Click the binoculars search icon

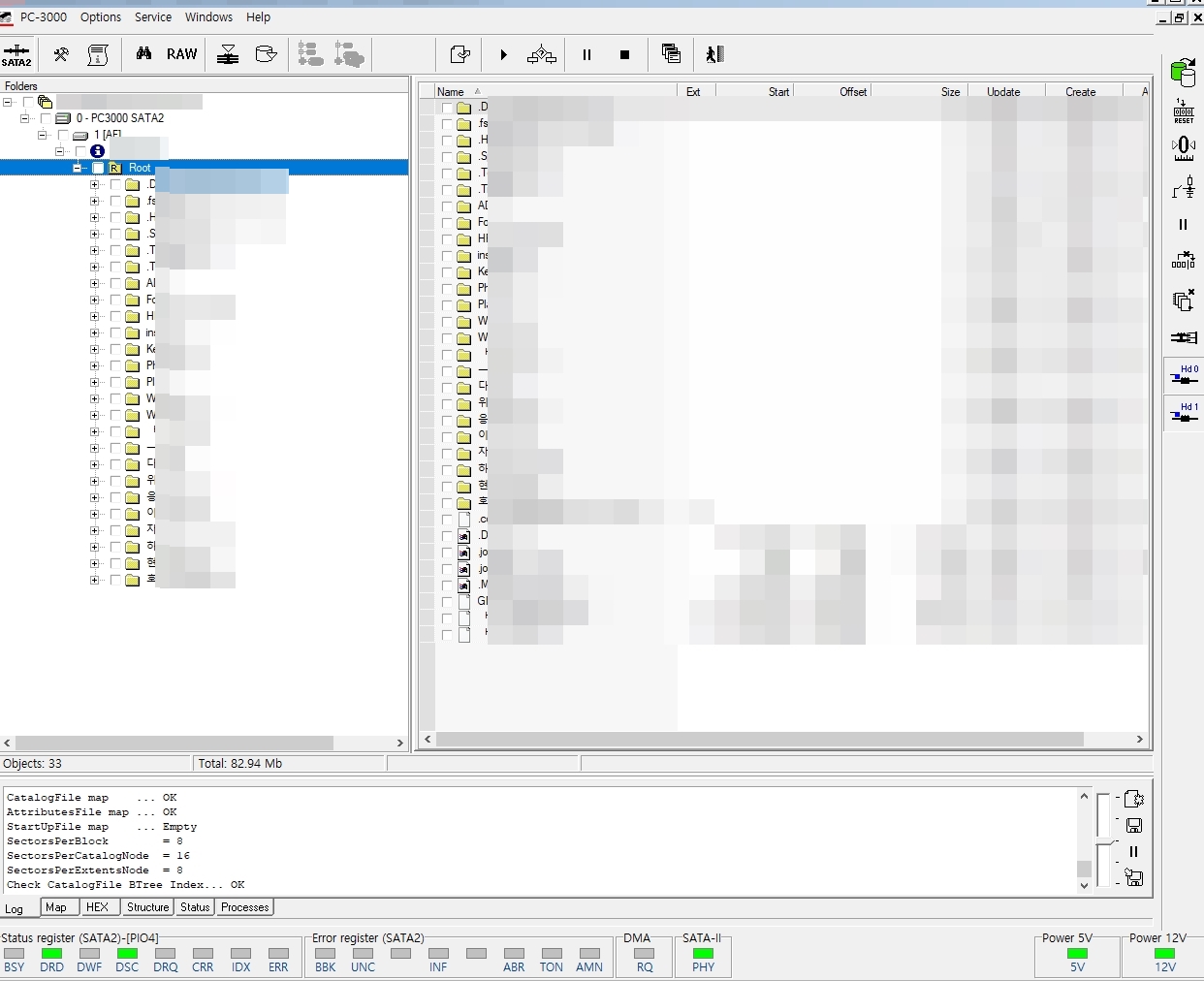pyautogui.click(x=143, y=54)
